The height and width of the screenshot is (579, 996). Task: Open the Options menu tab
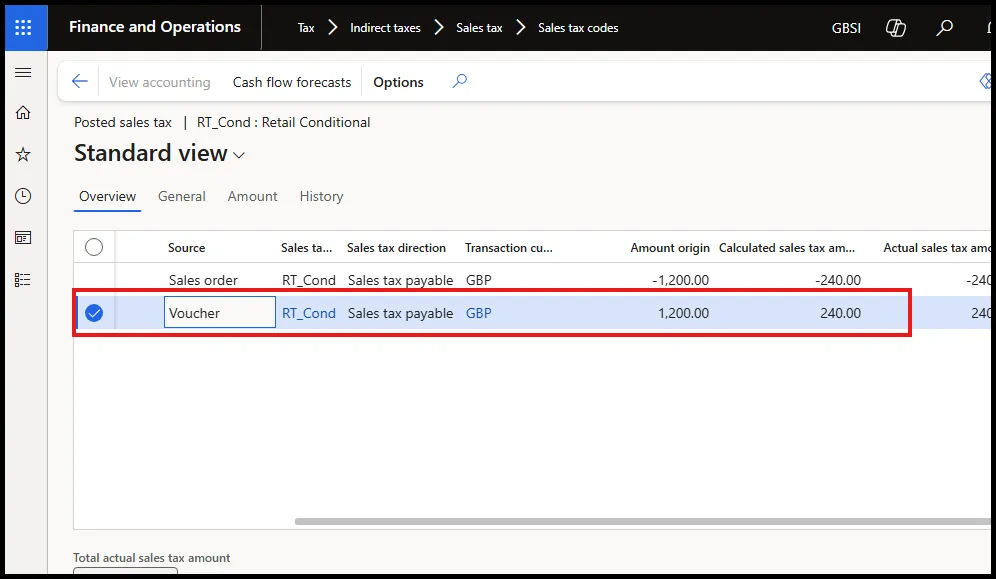pos(398,82)
